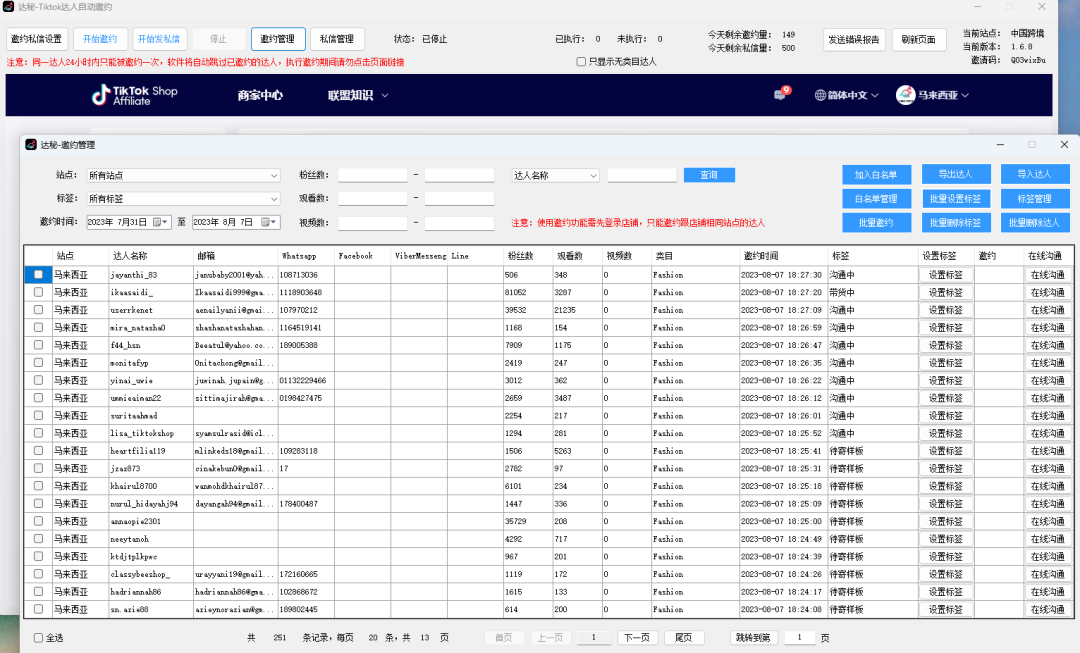Screen dimensions: 1080x653
Task: Click the 查询 search button
Action: 709,174
